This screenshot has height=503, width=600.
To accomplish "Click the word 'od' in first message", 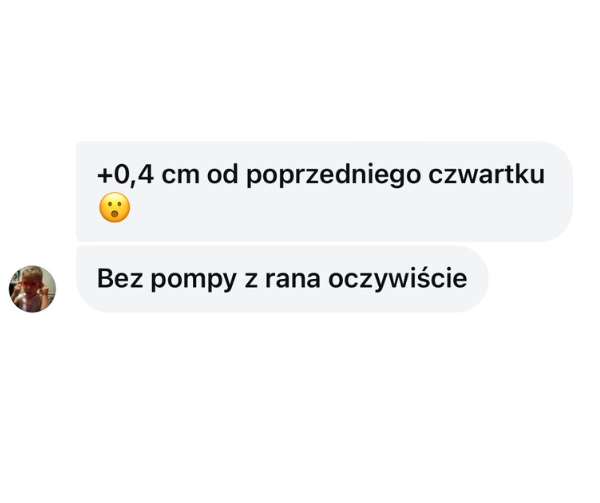I will tap(222, 174).
